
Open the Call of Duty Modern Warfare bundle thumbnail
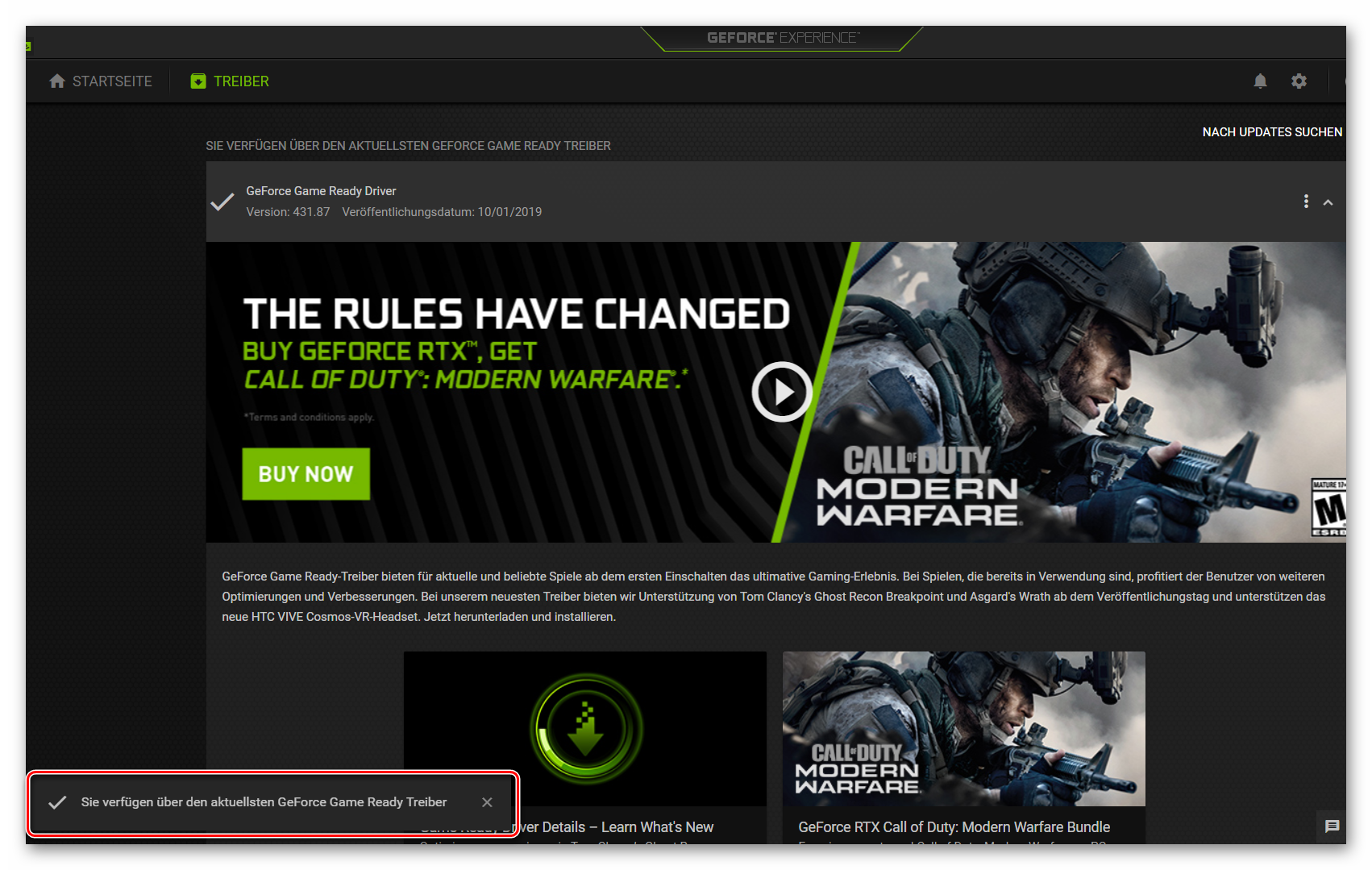964,729
